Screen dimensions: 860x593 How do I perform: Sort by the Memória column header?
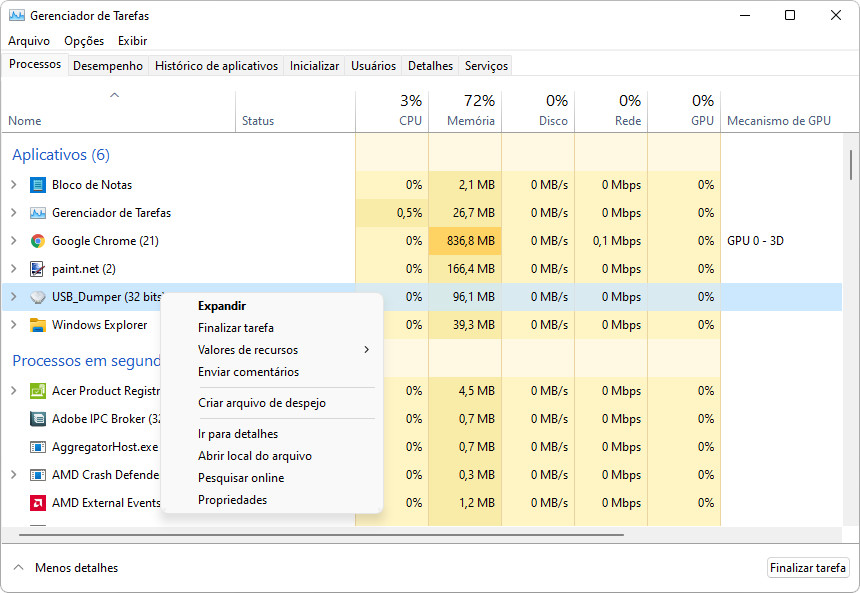coord(465,112)
